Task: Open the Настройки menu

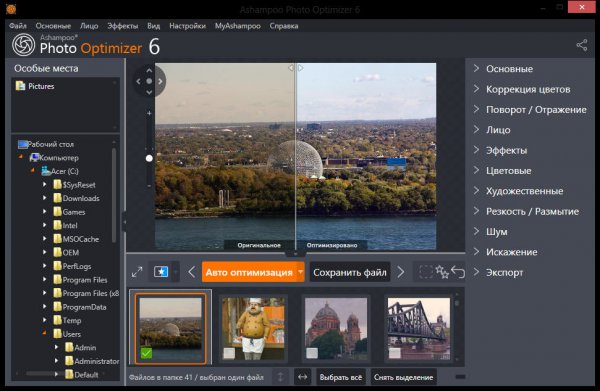Action: [x=188, y=26]
